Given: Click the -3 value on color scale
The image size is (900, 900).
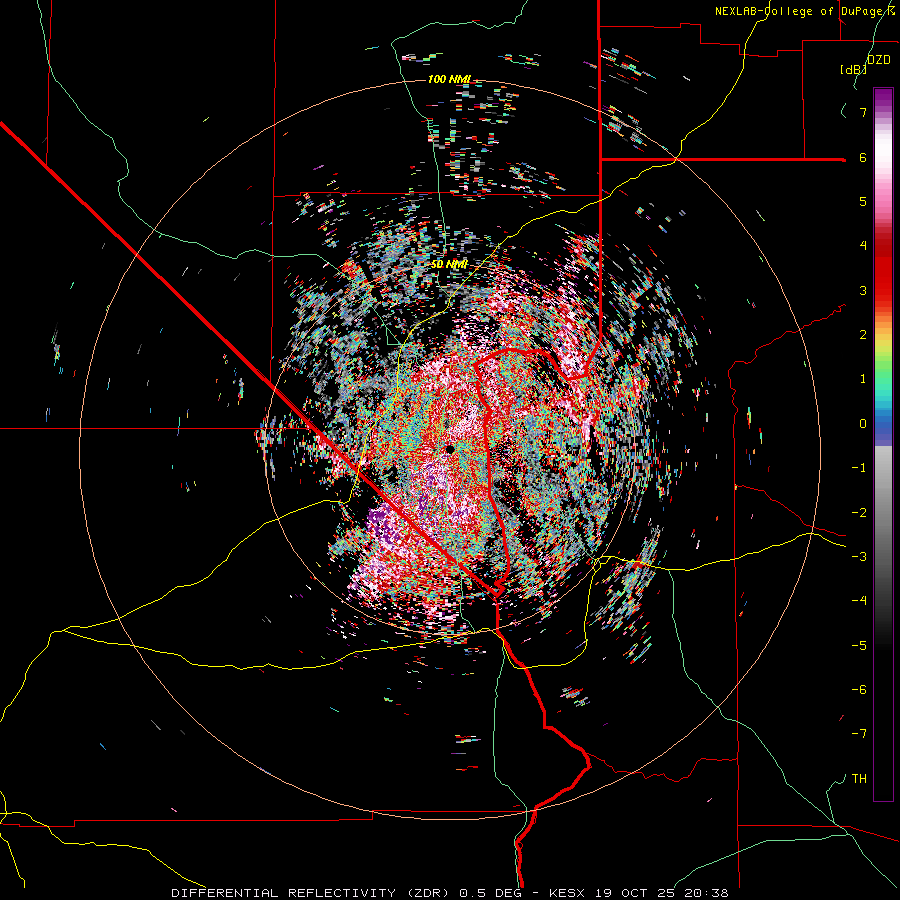Looking at the screenshot, I should 859,557.
